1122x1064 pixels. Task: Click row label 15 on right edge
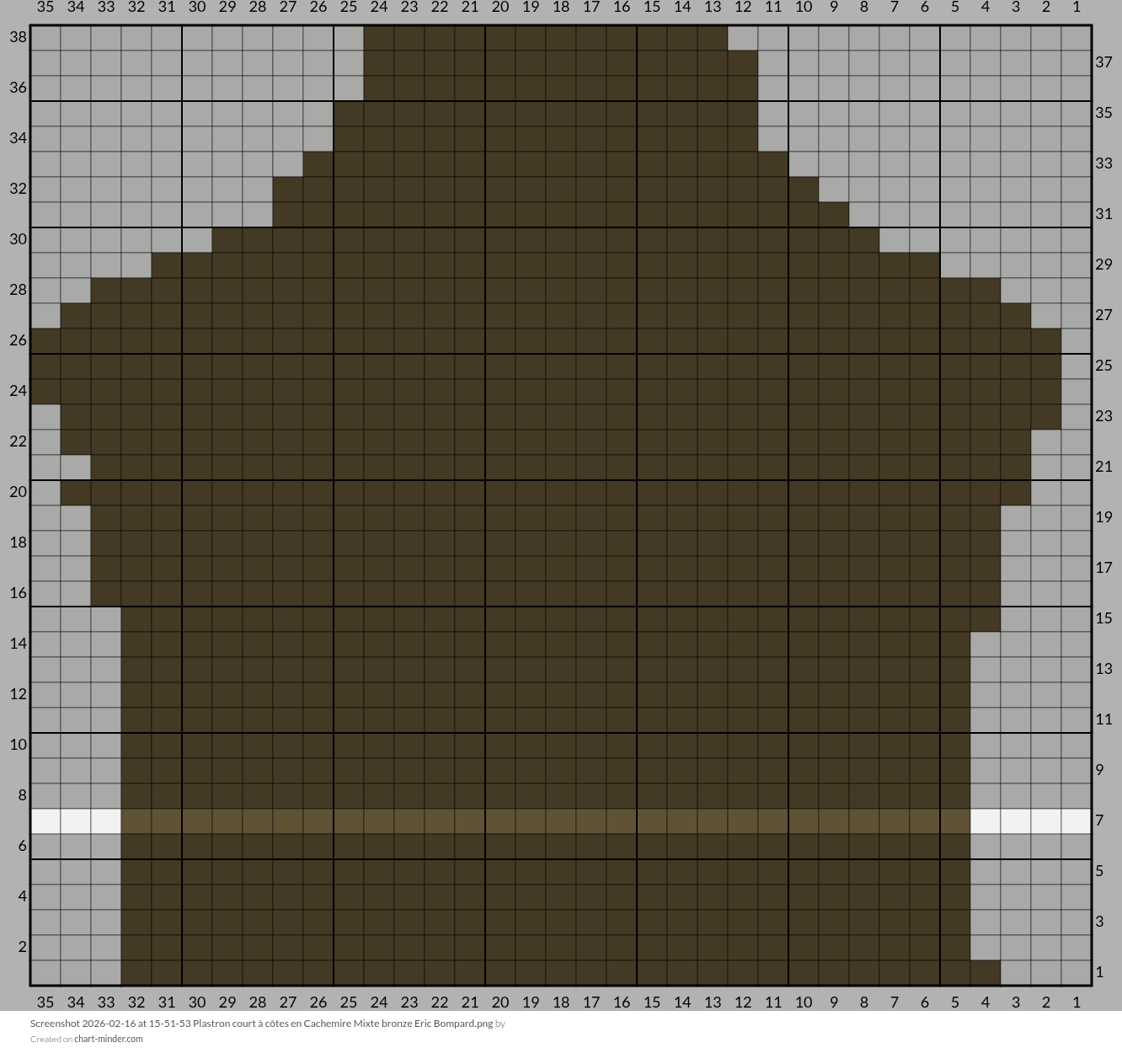coord(1103,618)
